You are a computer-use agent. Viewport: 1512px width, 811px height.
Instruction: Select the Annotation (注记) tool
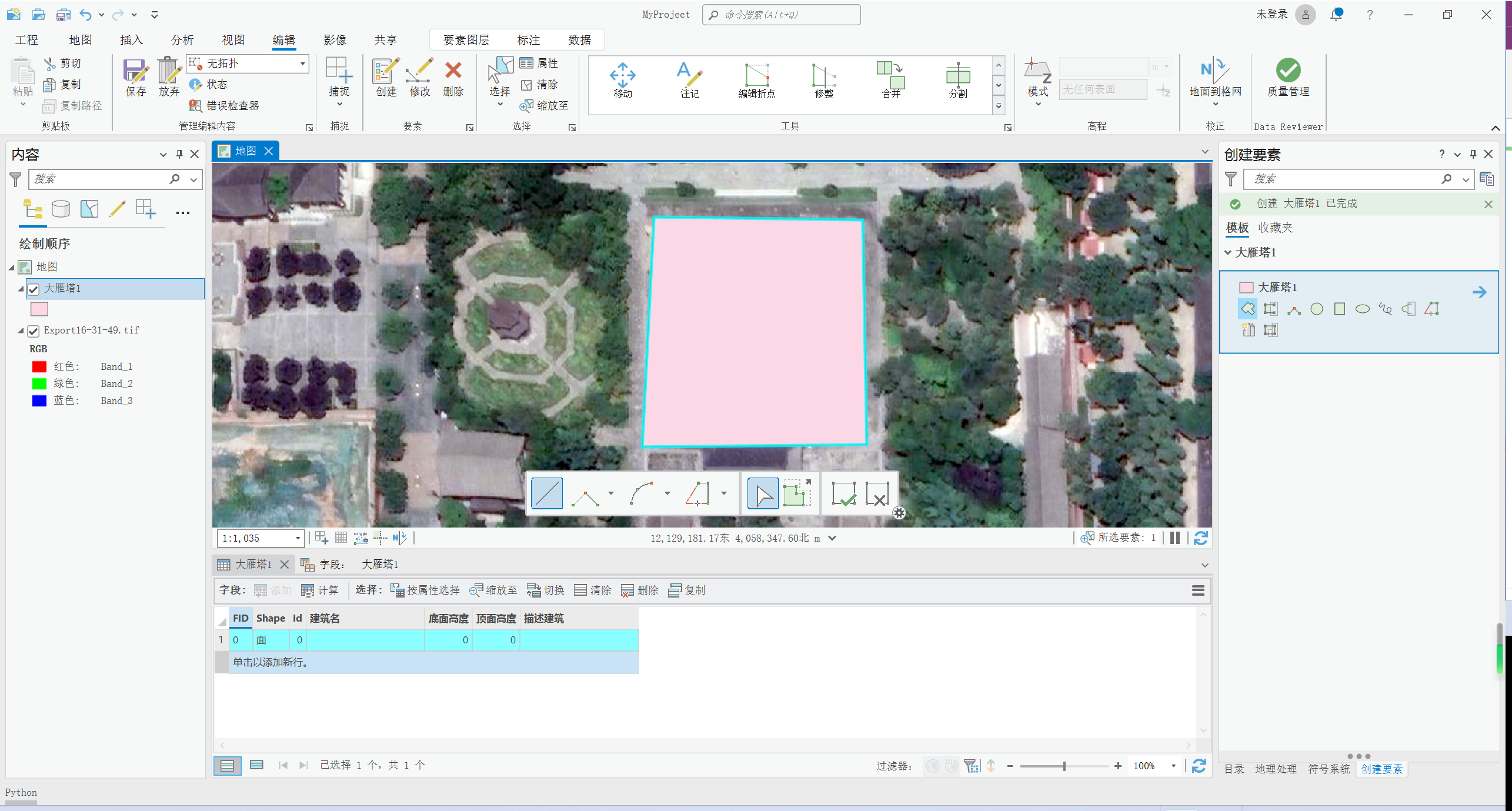689,80
